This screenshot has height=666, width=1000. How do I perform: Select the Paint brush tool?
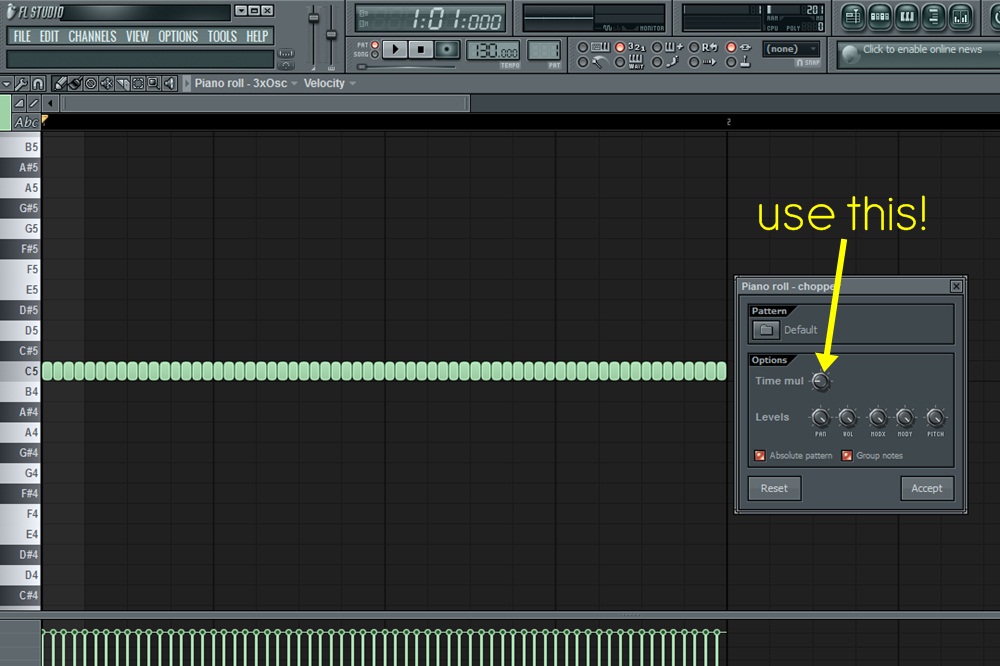tap(75, 83)
